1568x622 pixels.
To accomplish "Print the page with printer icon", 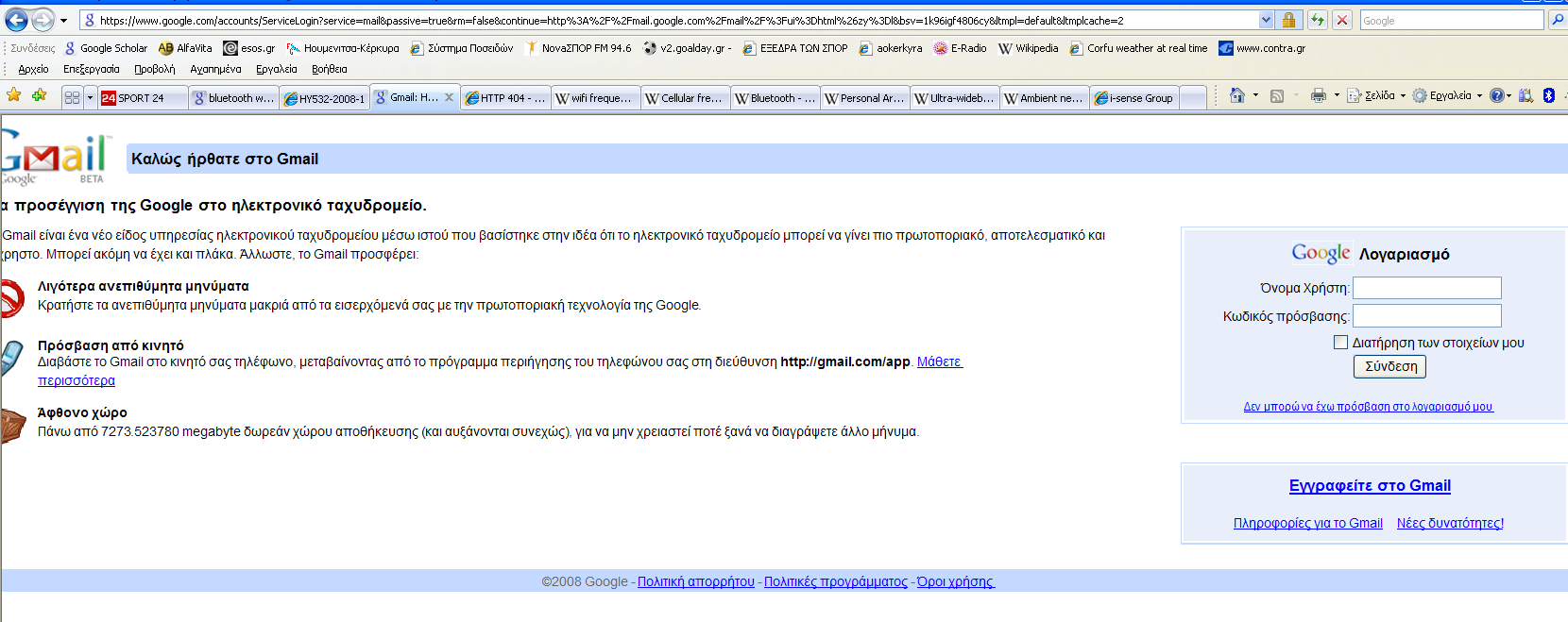I will click(1319, 95).
